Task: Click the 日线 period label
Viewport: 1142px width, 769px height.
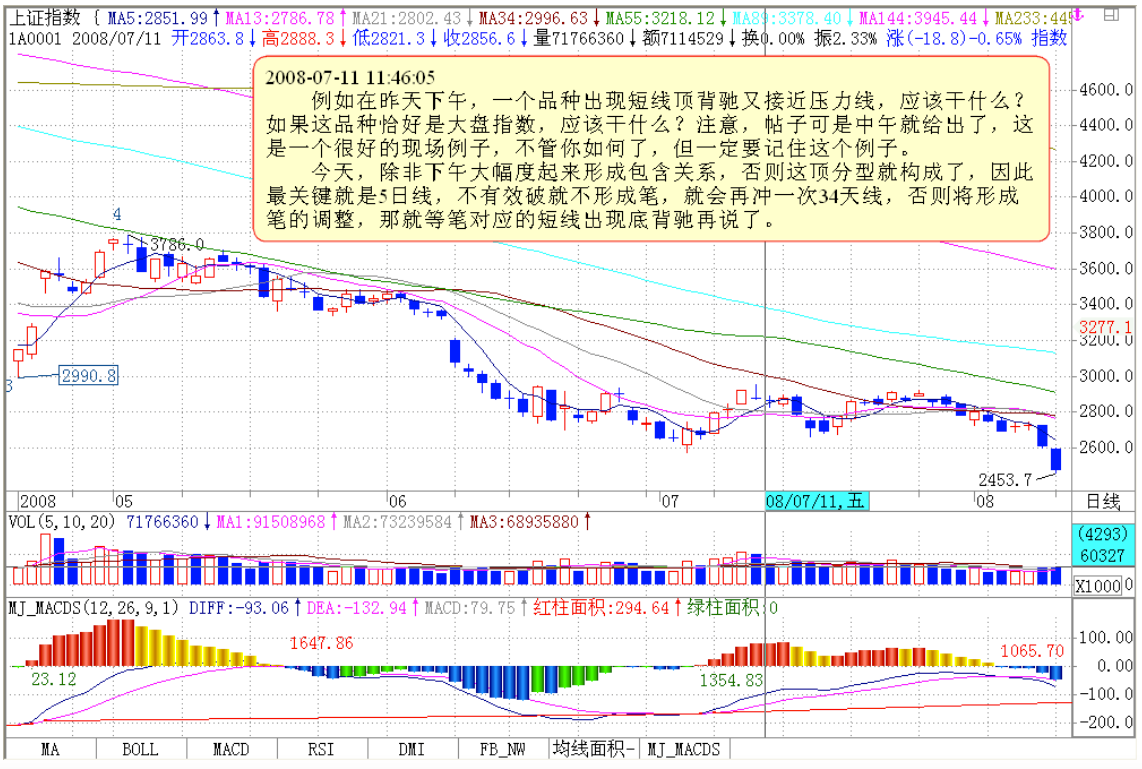Action: click(1102, 502)
